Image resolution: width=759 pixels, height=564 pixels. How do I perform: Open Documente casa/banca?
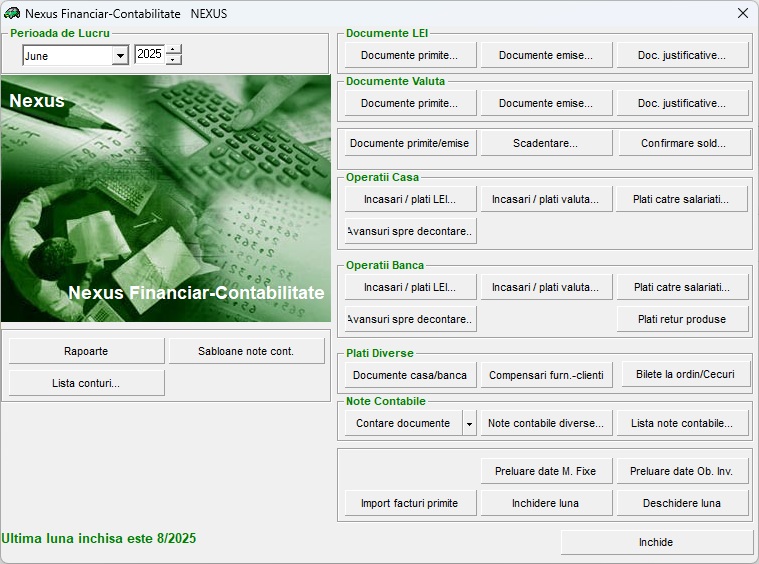coord(410,375)
